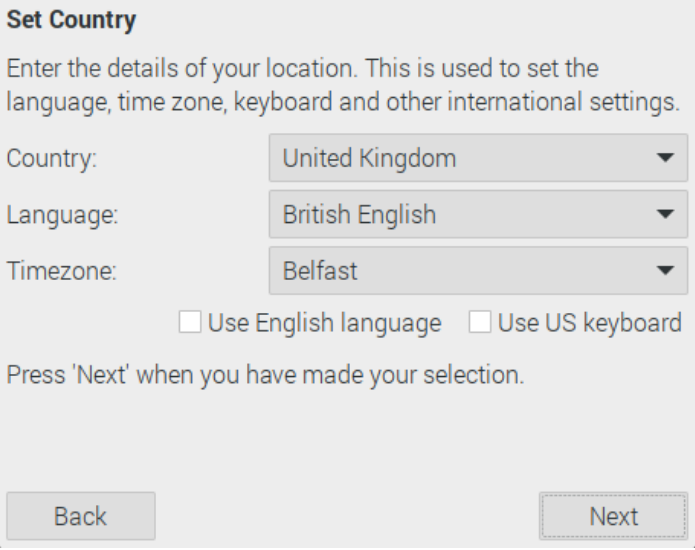Open the Language dropdown showing British English
Image resolution: width=695 pixels, height=550 pixels.
pos(478,214)
